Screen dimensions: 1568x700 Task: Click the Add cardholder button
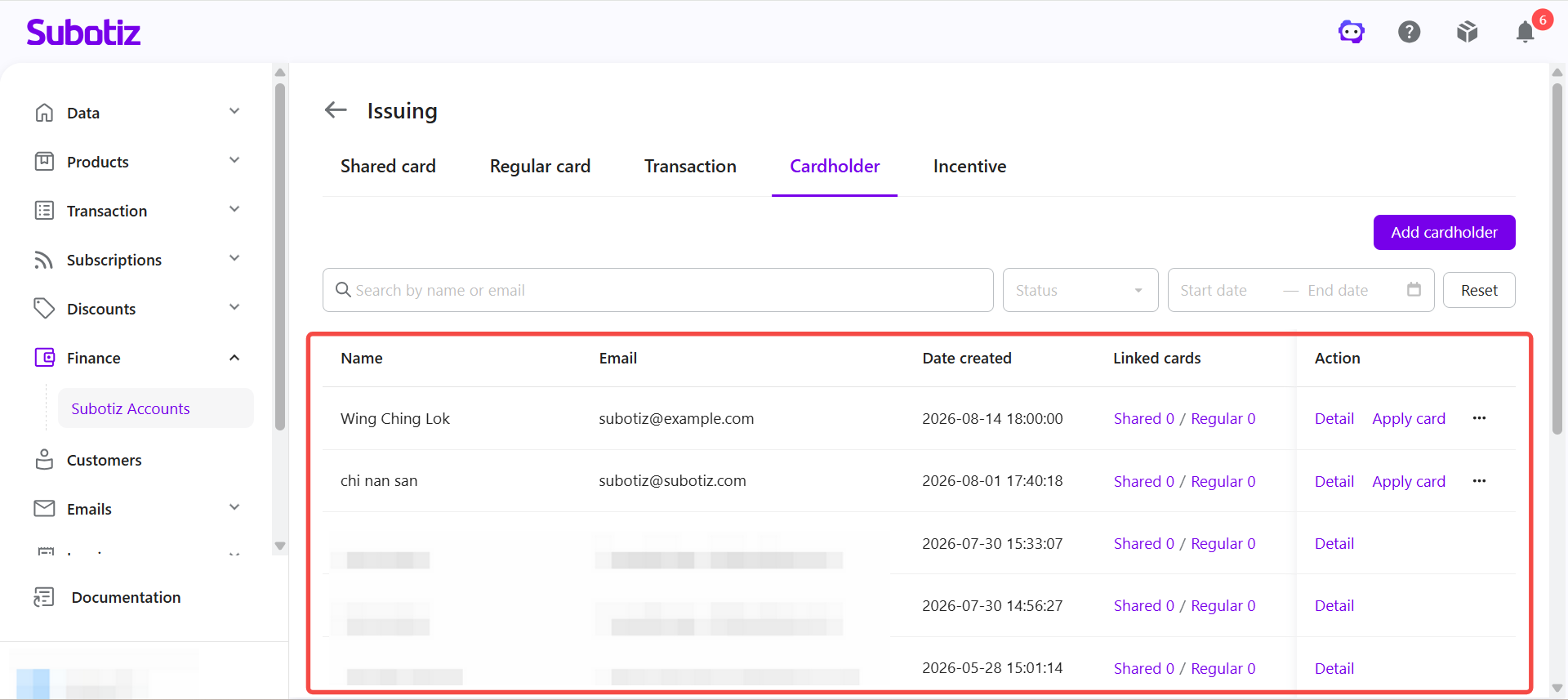pyautogui.click(x=1444, y=233)
